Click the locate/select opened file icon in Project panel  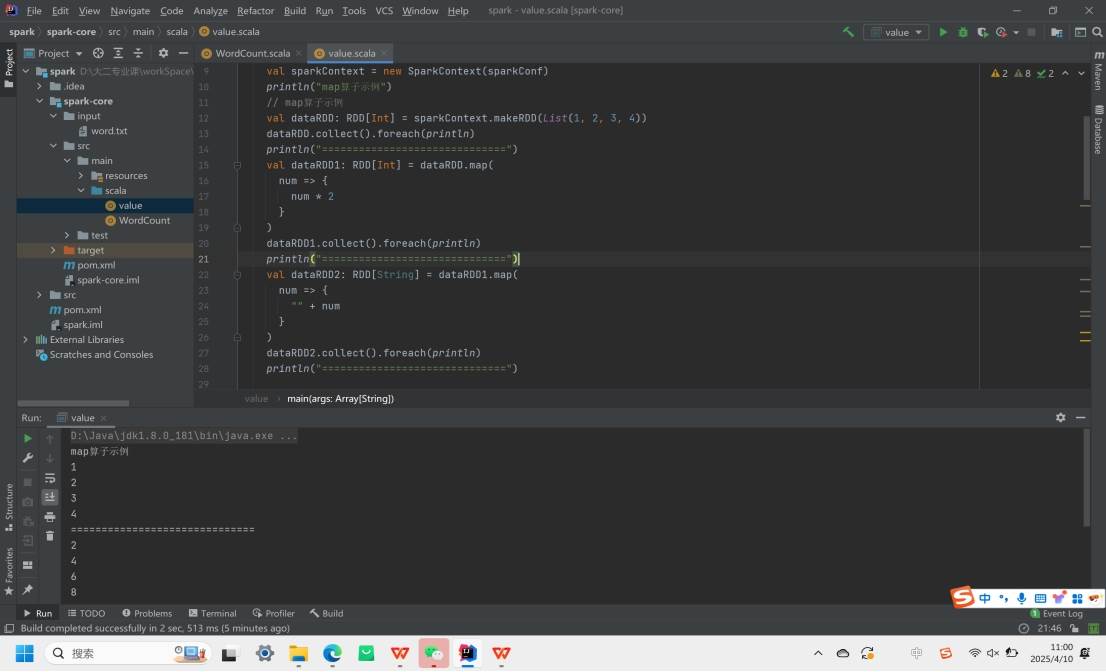98,53
